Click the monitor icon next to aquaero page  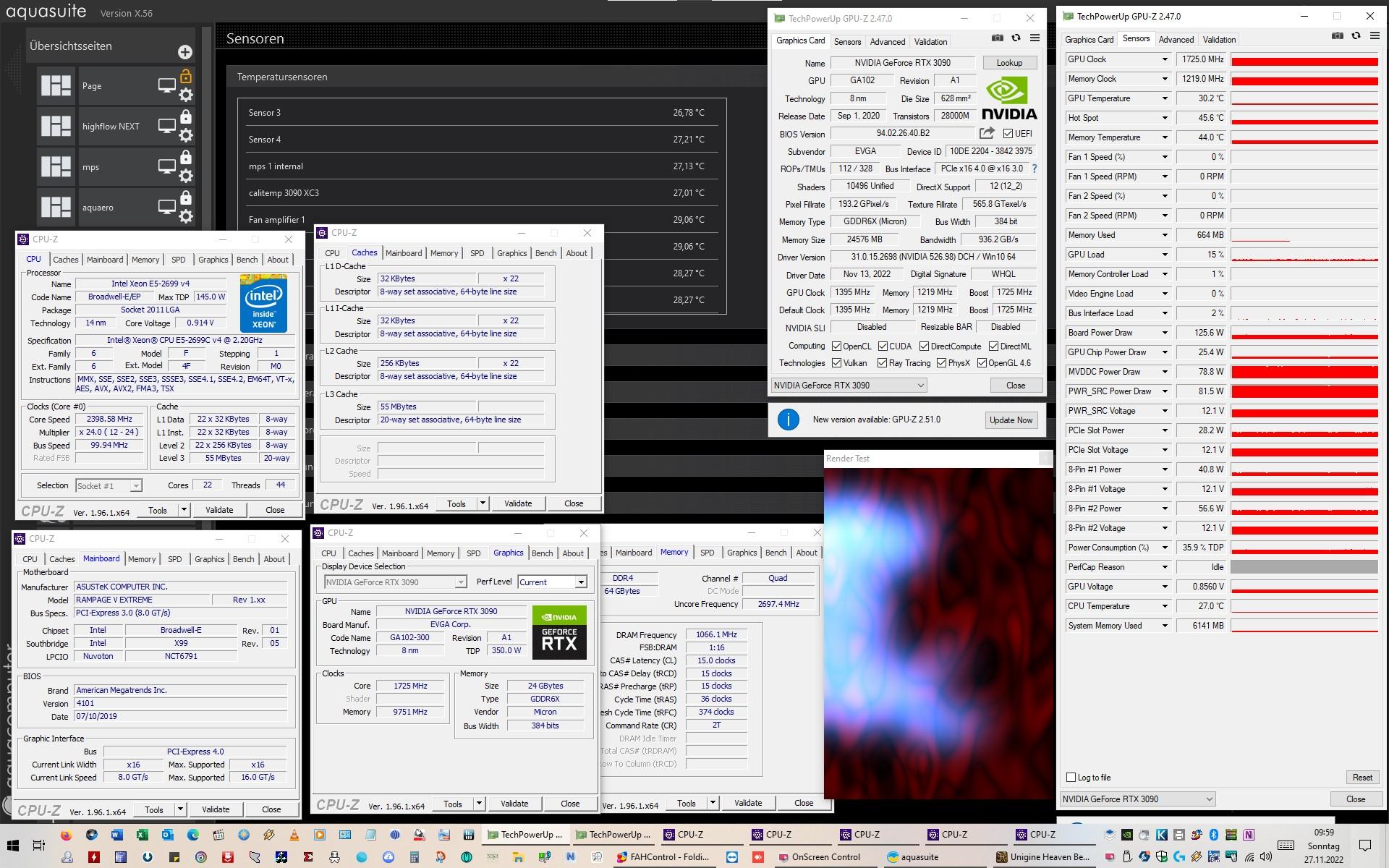[x=167, y=208]
